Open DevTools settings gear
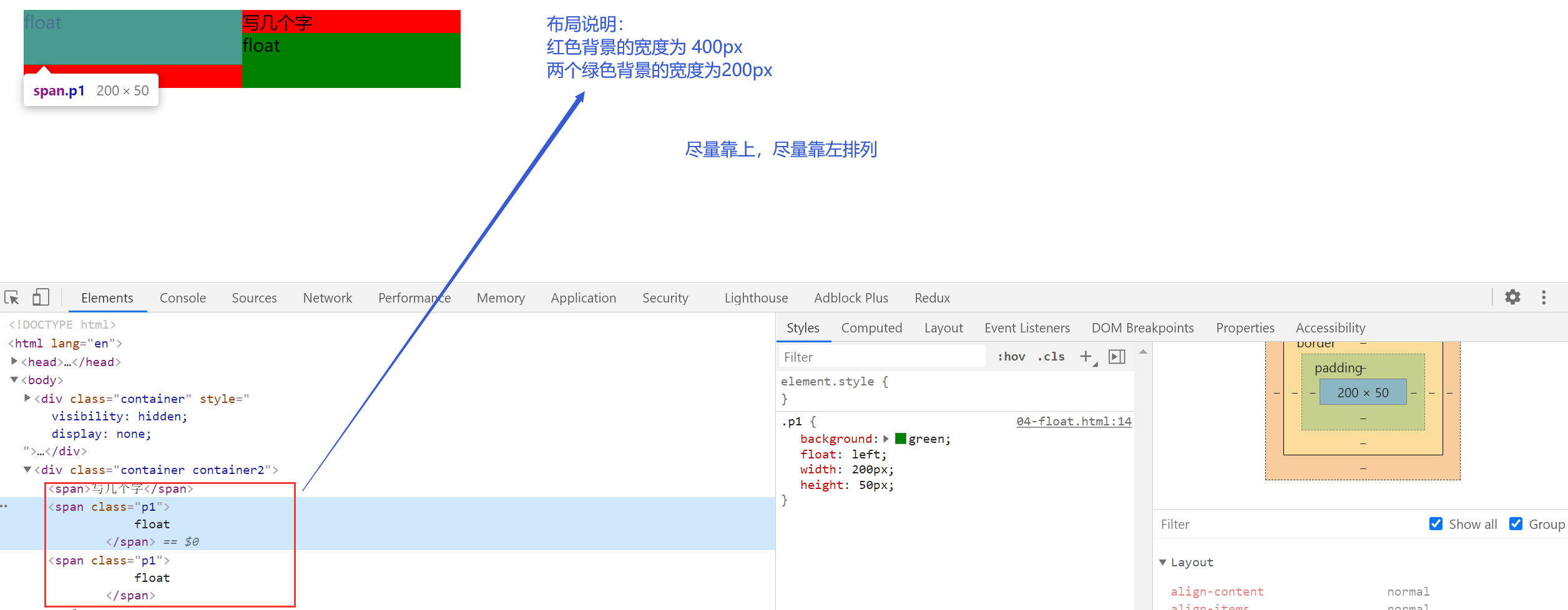1568x610 pixels. click(x=1512, y=298)
